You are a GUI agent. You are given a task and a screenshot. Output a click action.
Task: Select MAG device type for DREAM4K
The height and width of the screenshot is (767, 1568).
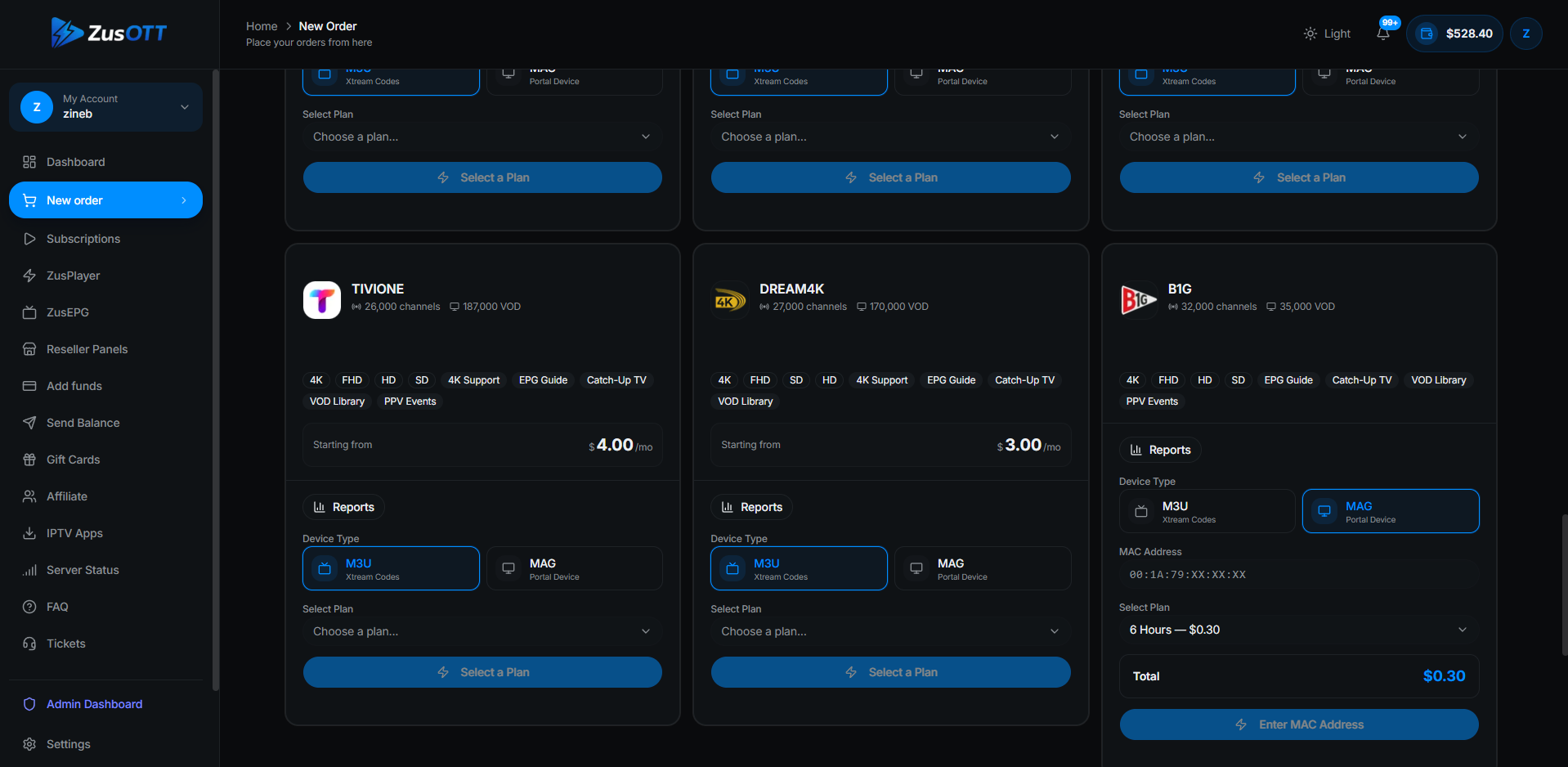coord(983,568)
